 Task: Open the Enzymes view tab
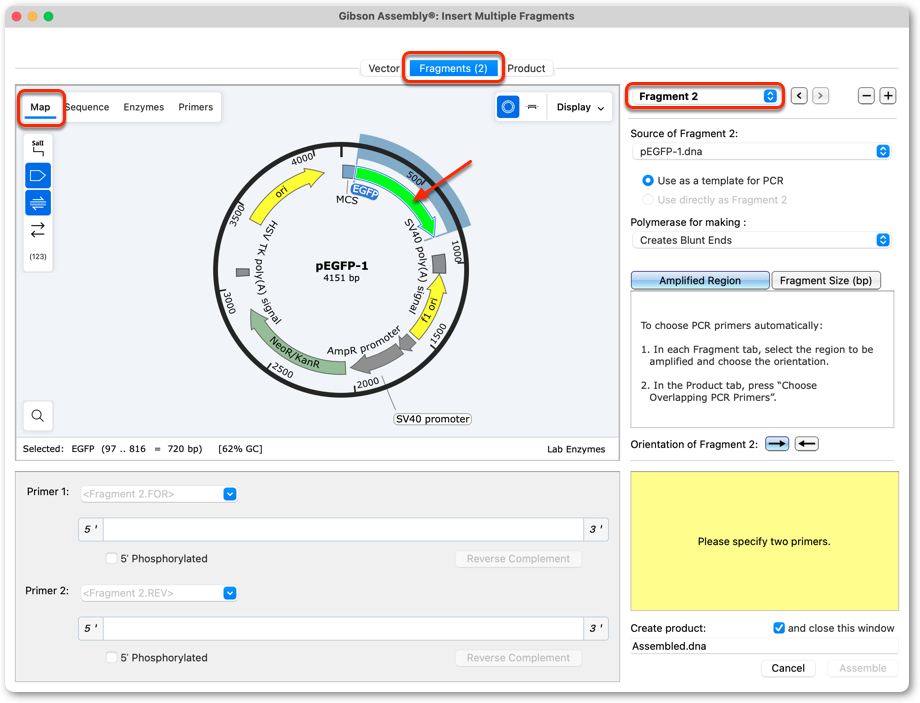tap(143, 107)
